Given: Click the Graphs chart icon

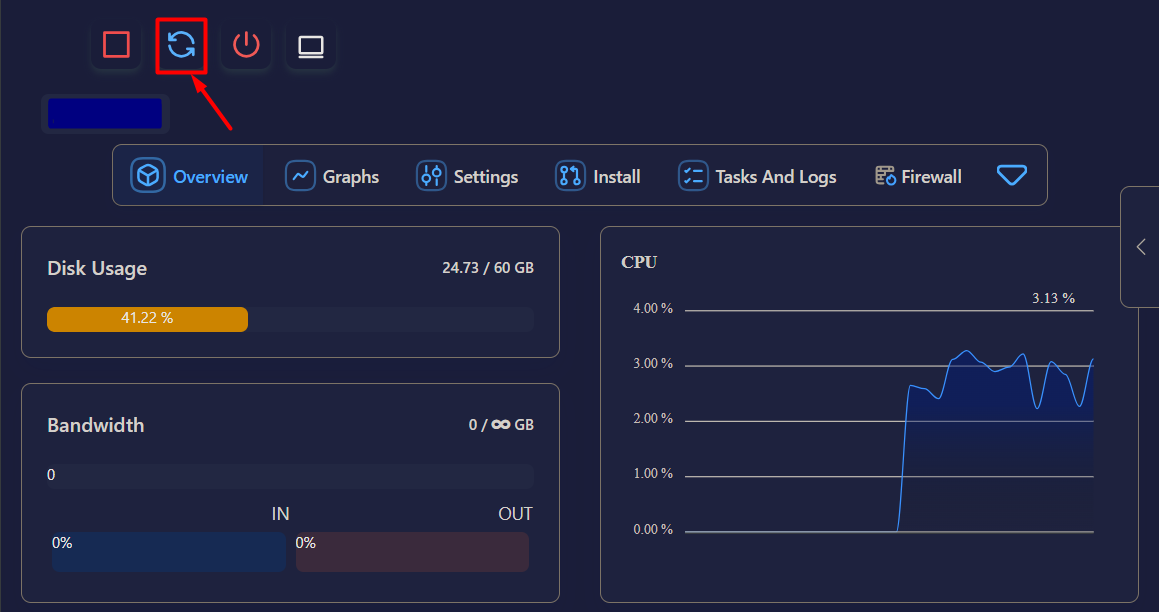Looking at the screenshot, I should click(x=302, y=175).
